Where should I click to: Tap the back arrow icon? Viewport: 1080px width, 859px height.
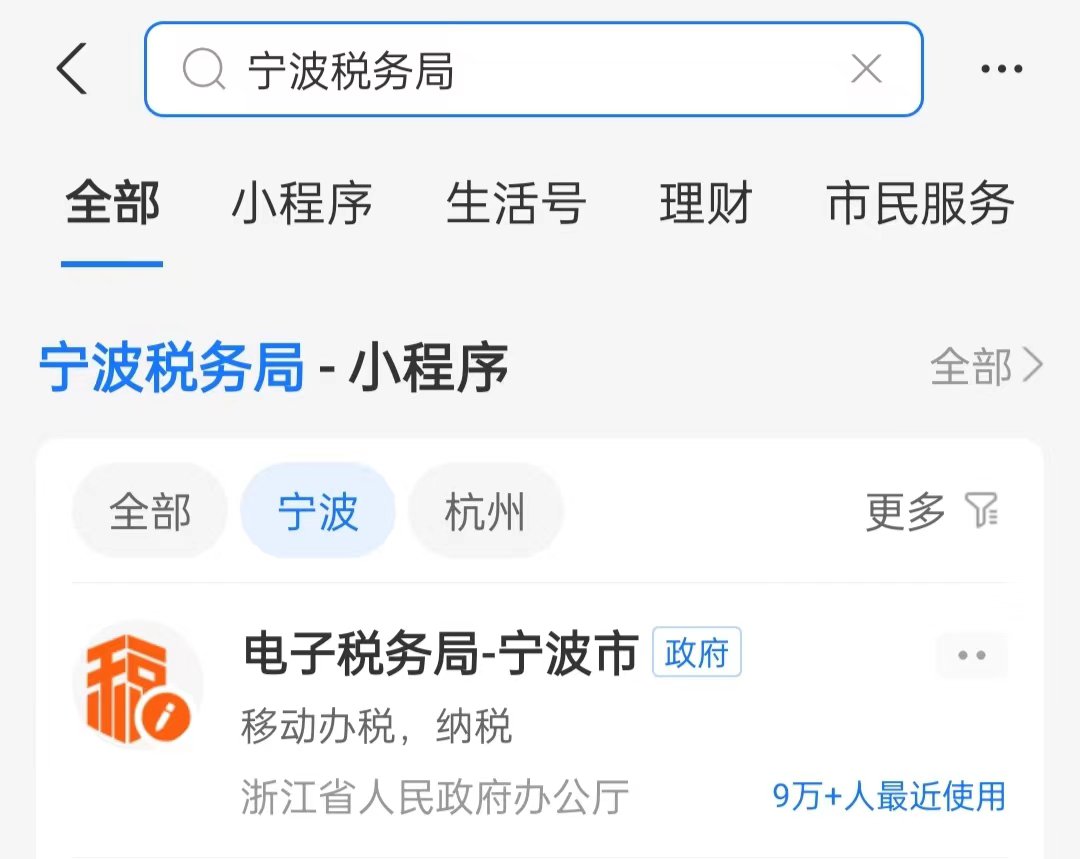pyautogui.click(x=72, y=68)
